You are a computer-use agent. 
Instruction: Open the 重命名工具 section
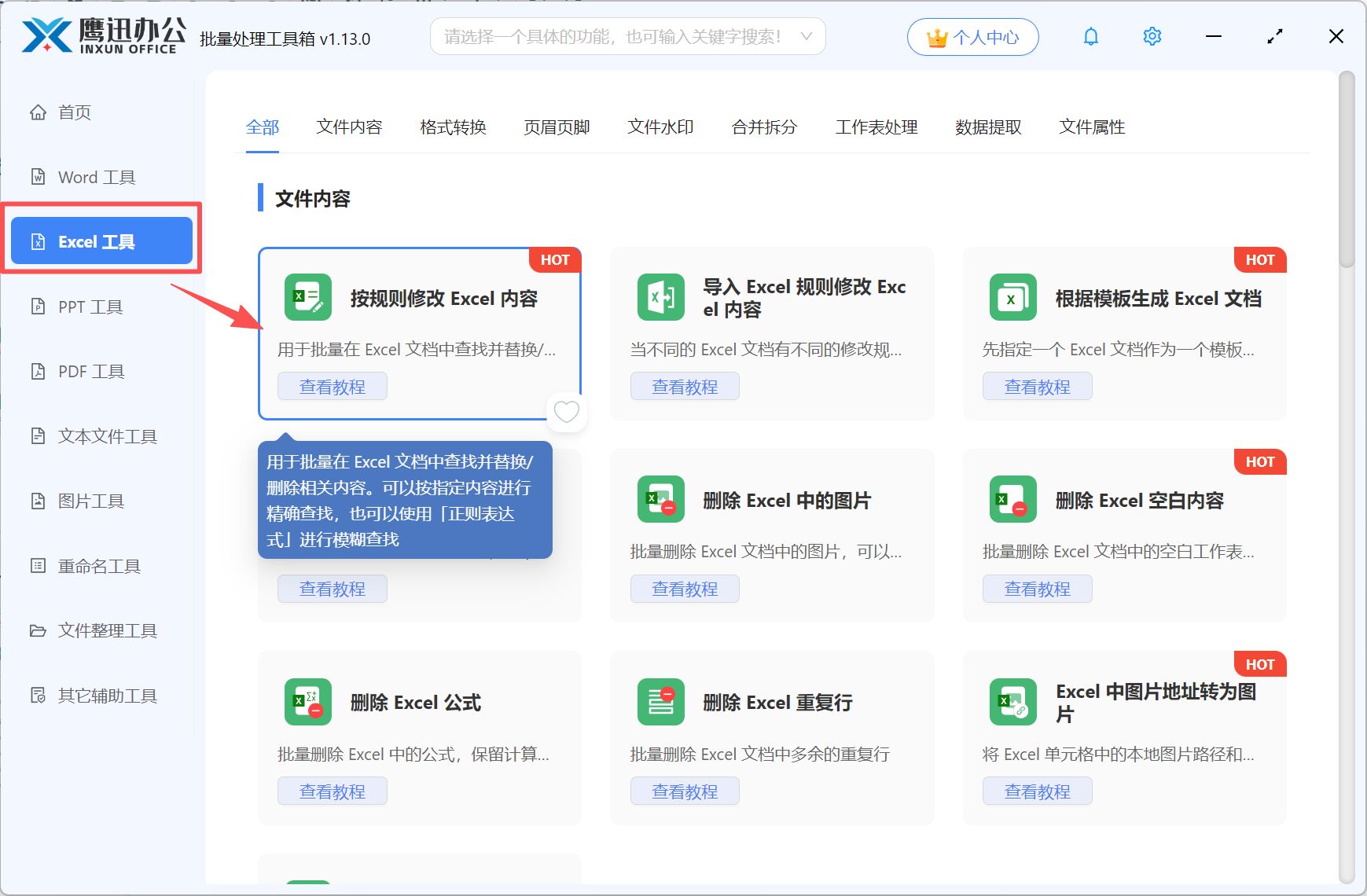(98, 565)
